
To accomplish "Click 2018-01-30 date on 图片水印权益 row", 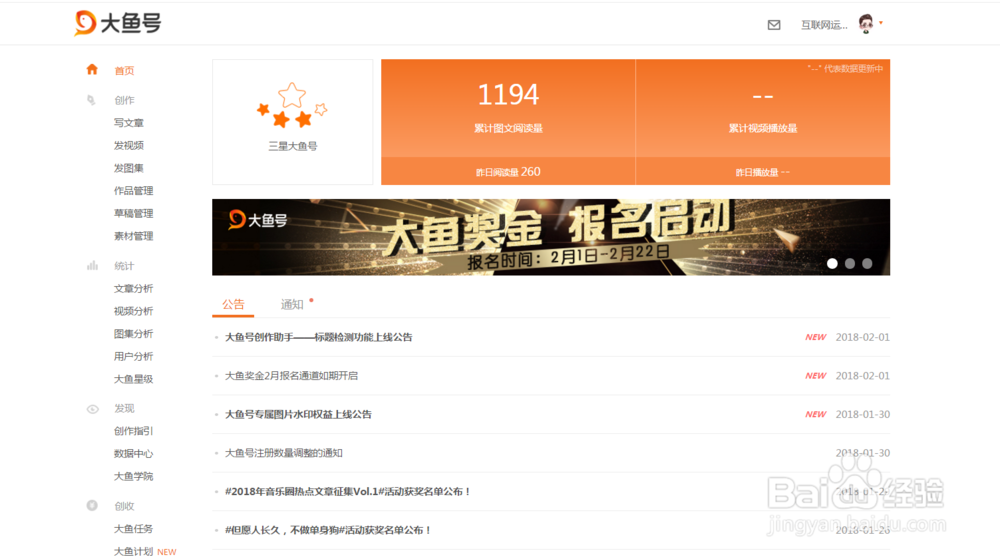I will [863, 414].
